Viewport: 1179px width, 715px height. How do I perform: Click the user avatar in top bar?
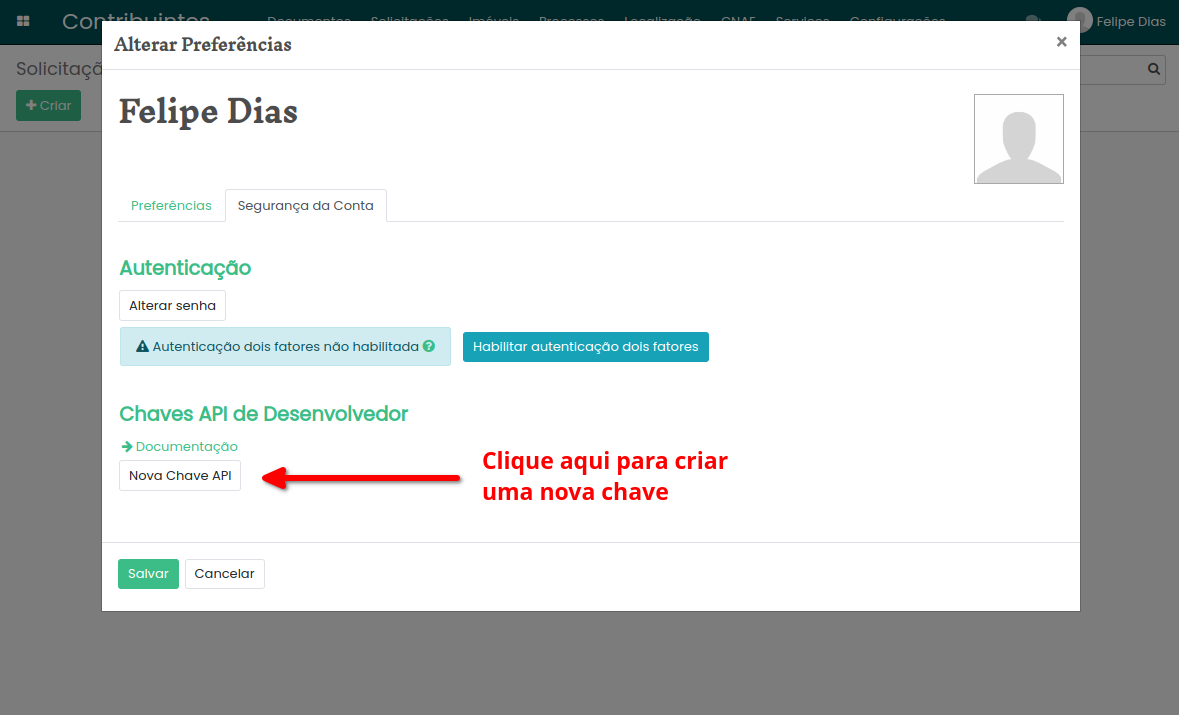pyautogui.click(x=1079, y=20)
